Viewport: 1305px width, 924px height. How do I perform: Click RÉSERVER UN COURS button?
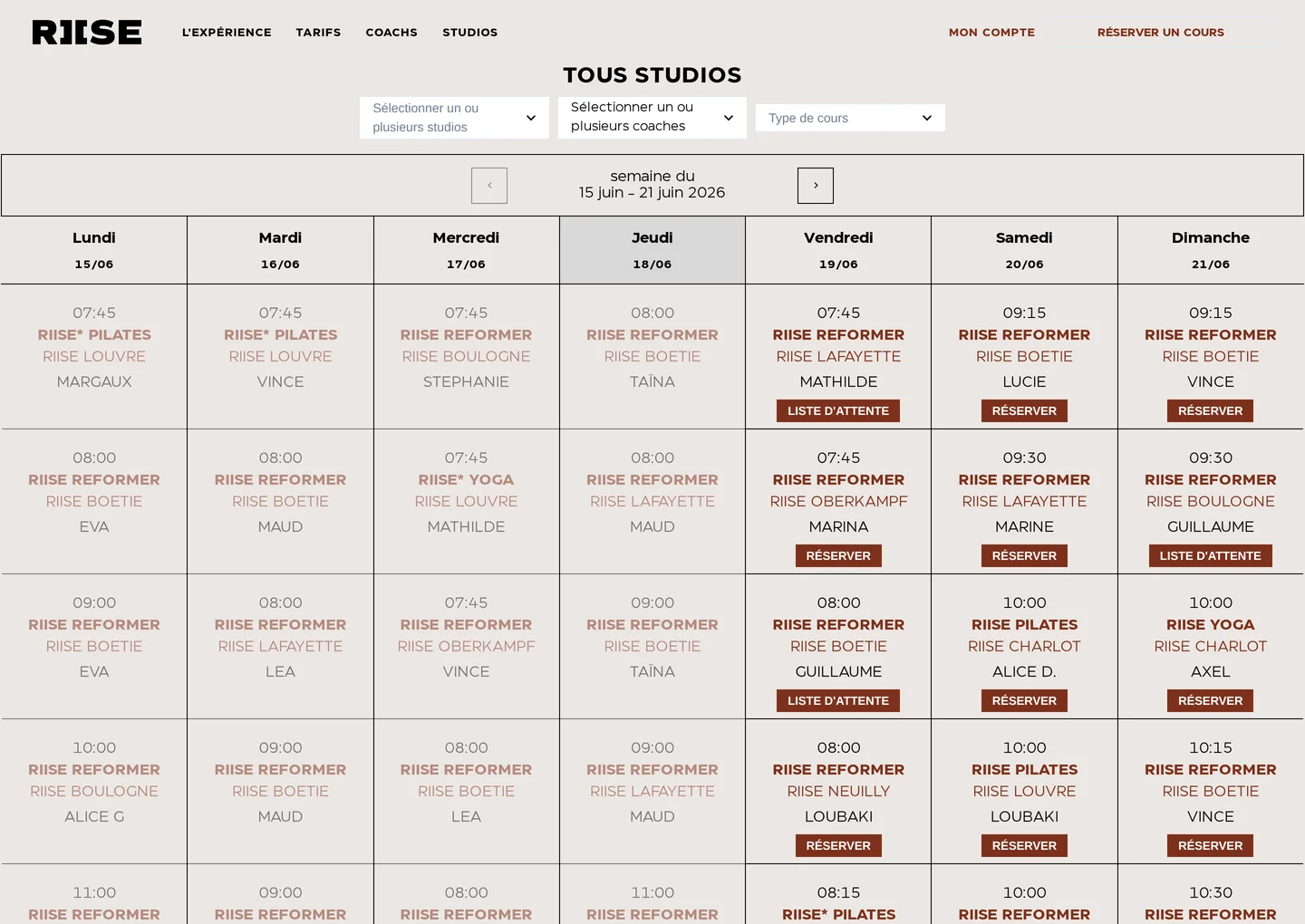(1161, 33)
